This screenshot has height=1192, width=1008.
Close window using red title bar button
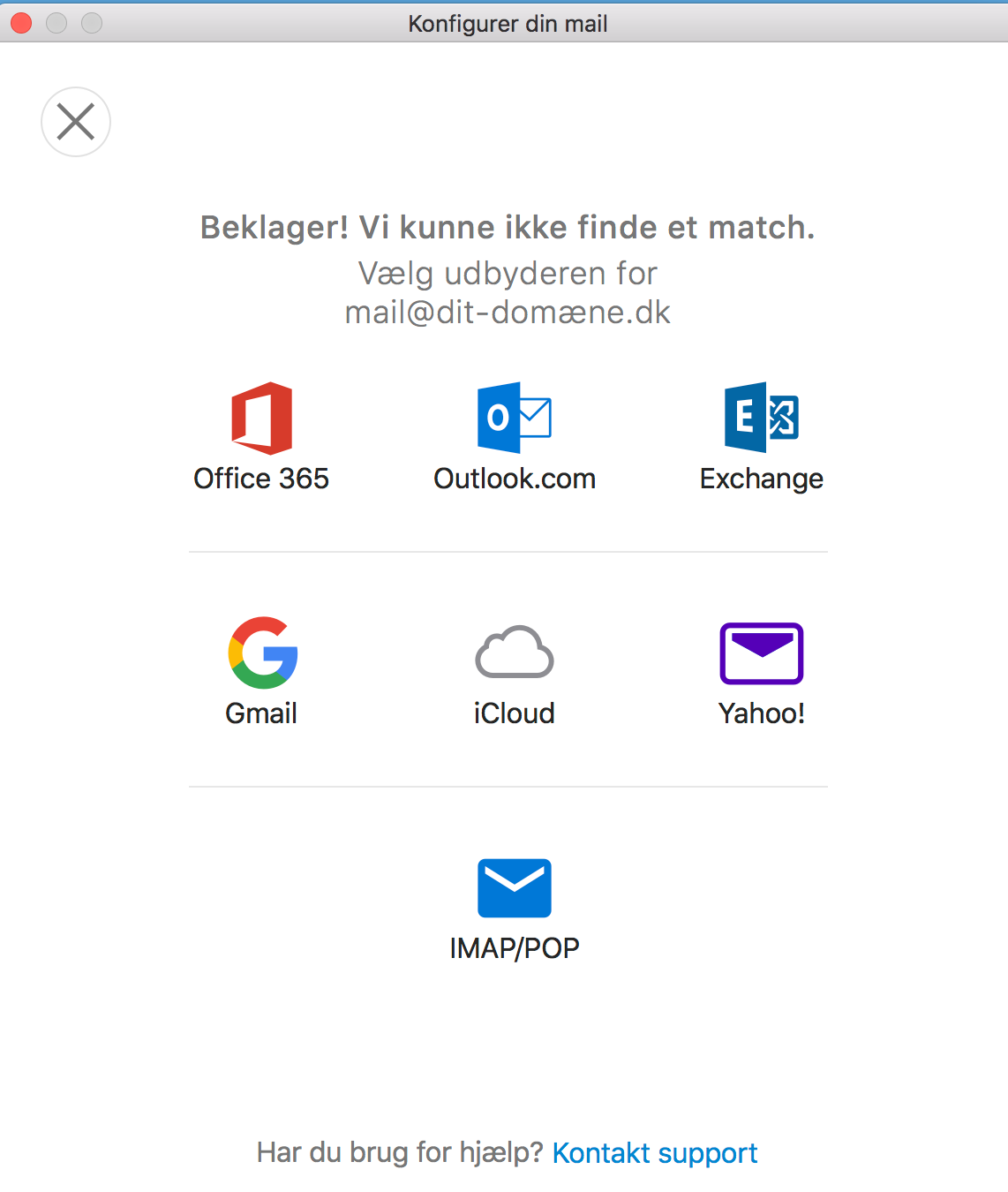coord(21,23)
